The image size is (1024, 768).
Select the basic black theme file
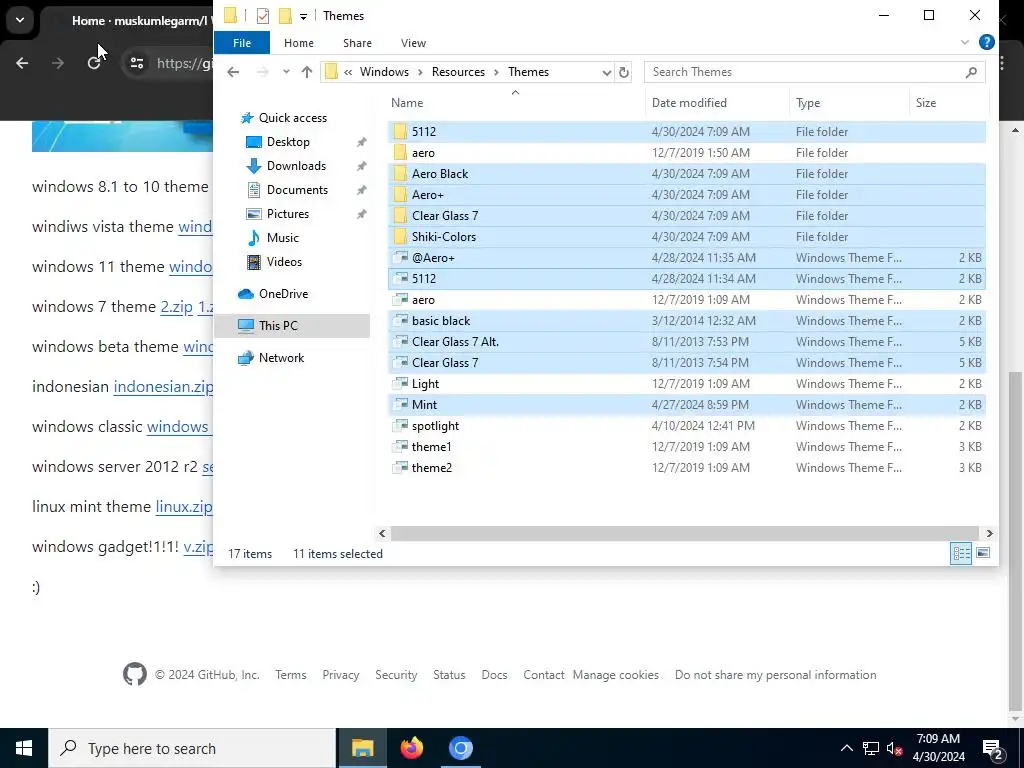(x=686, y=321)
